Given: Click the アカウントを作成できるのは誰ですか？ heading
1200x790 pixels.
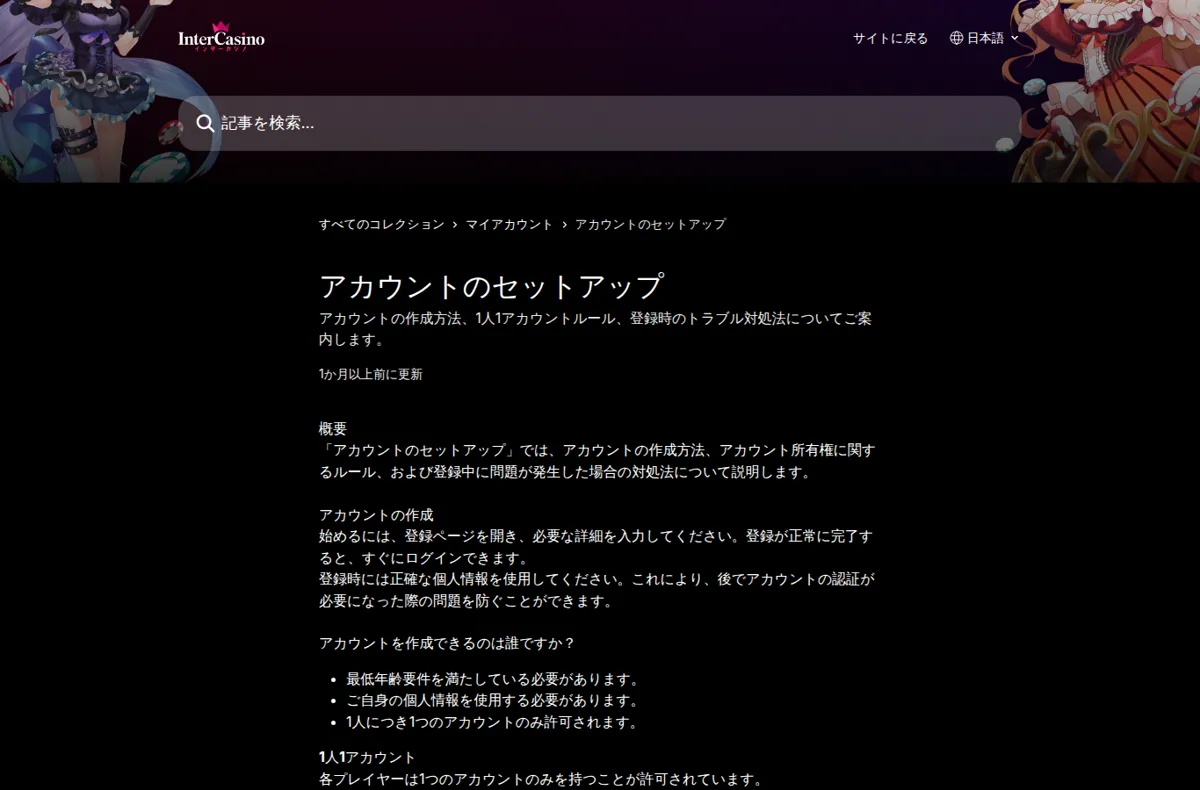Looking at the screenshot, I should (447, 643).
